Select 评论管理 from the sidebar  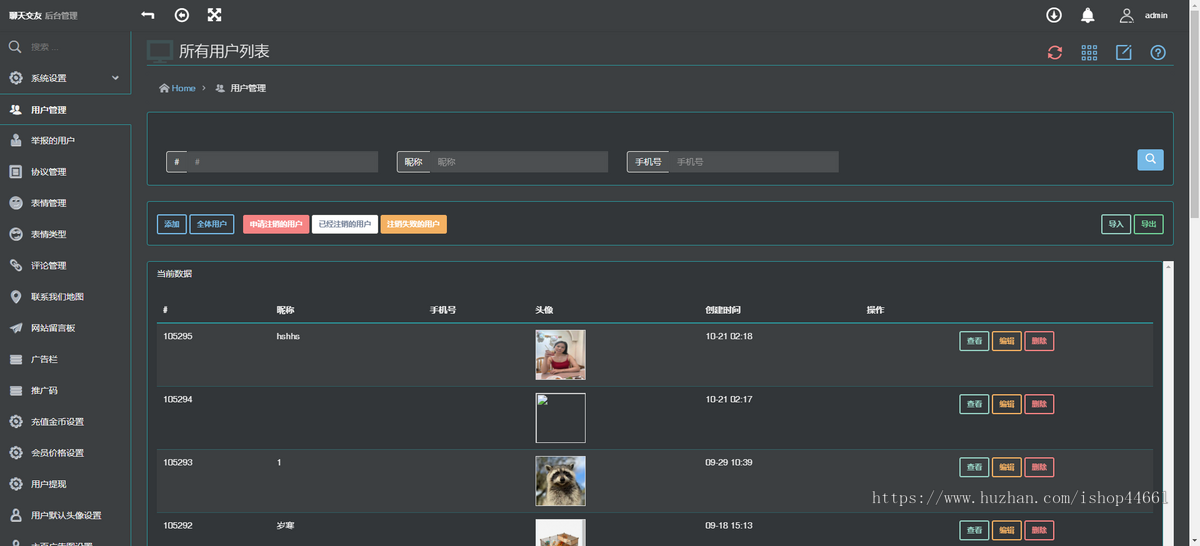(x=48, y=266)
